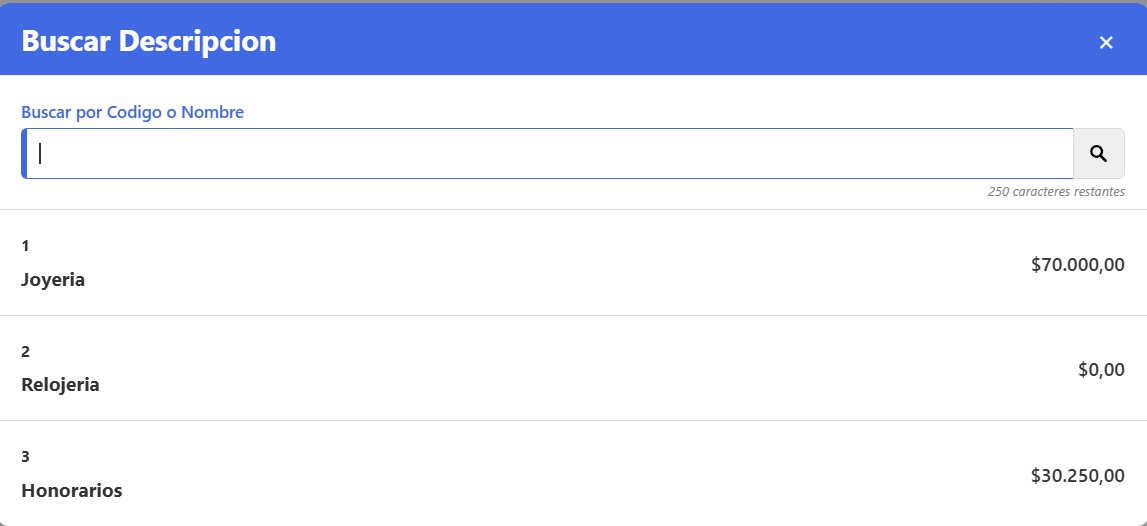Click the blue left edge of search field
The height and width of the screenshot is (526, 1147).
pyautogui.click(x=24, y=153)
